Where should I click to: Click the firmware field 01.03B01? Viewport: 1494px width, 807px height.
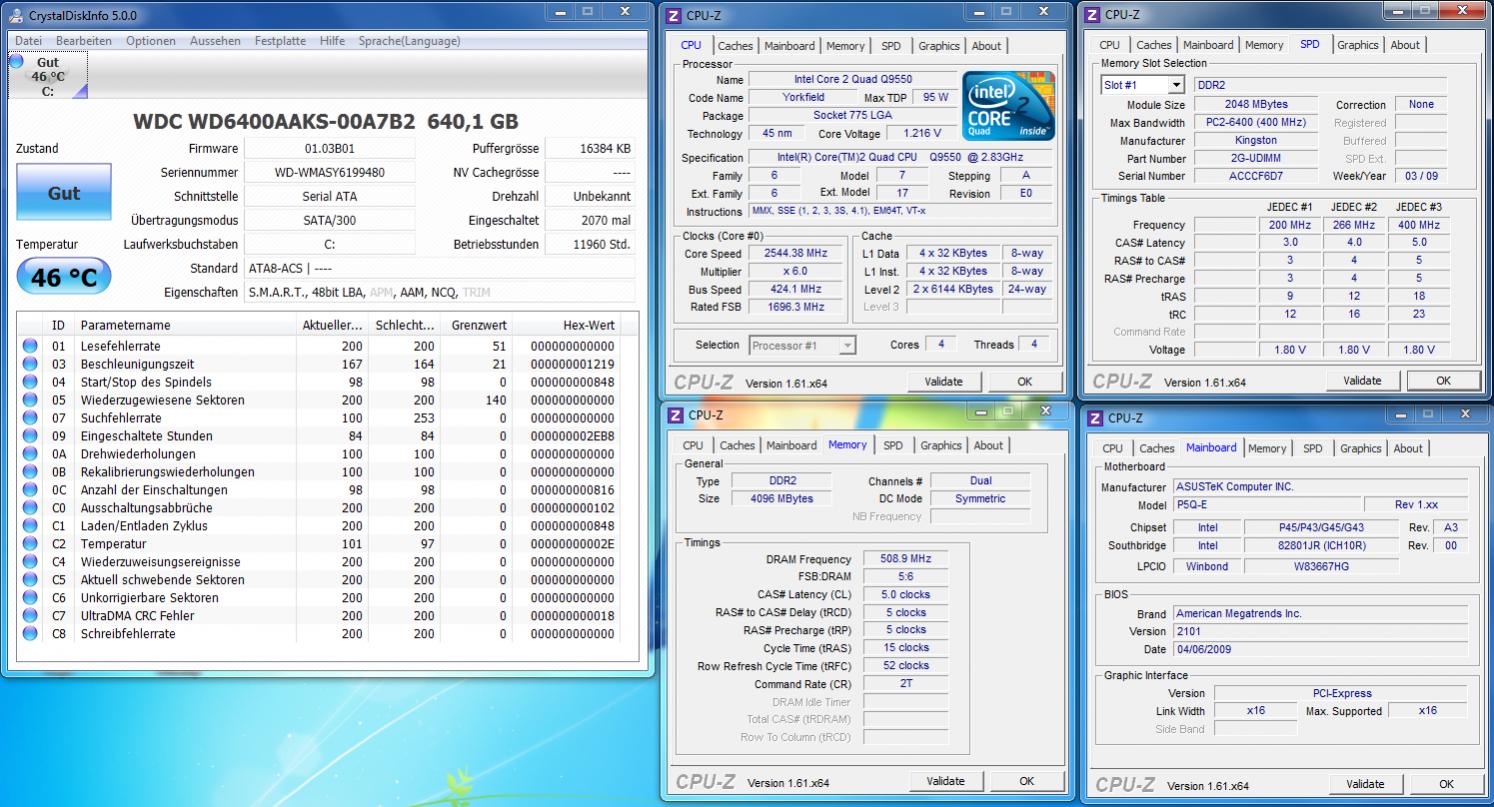[330, 149]
